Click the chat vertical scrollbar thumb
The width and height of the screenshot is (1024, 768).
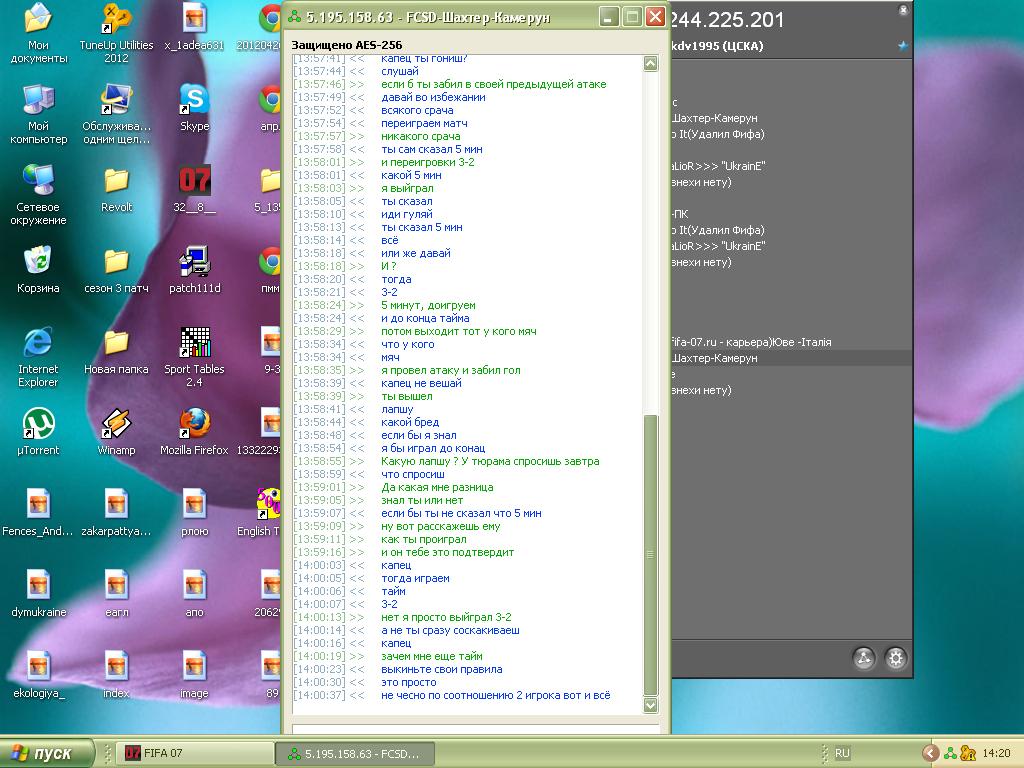650,555
